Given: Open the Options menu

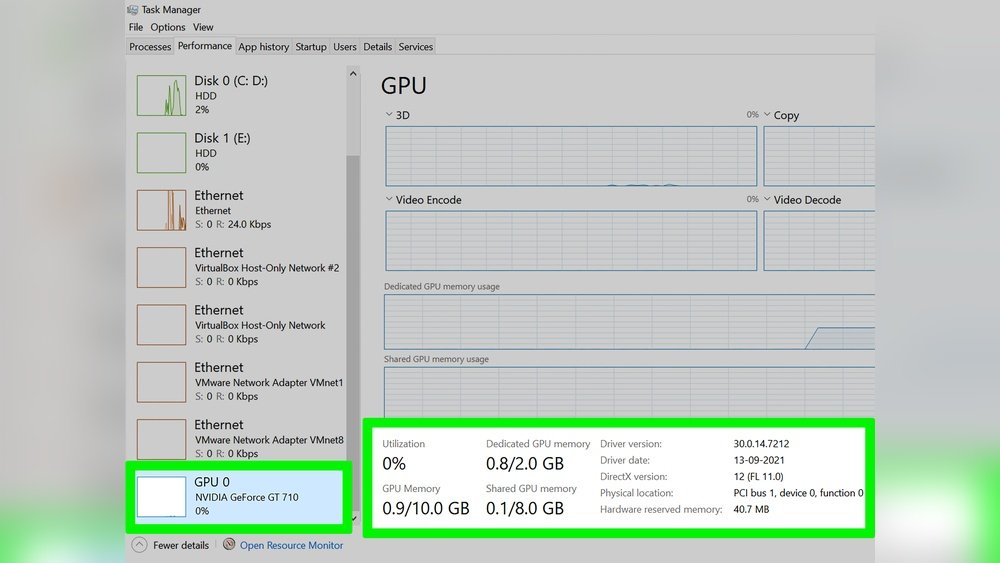Looking at the screenshot, I should pos(168,27).
